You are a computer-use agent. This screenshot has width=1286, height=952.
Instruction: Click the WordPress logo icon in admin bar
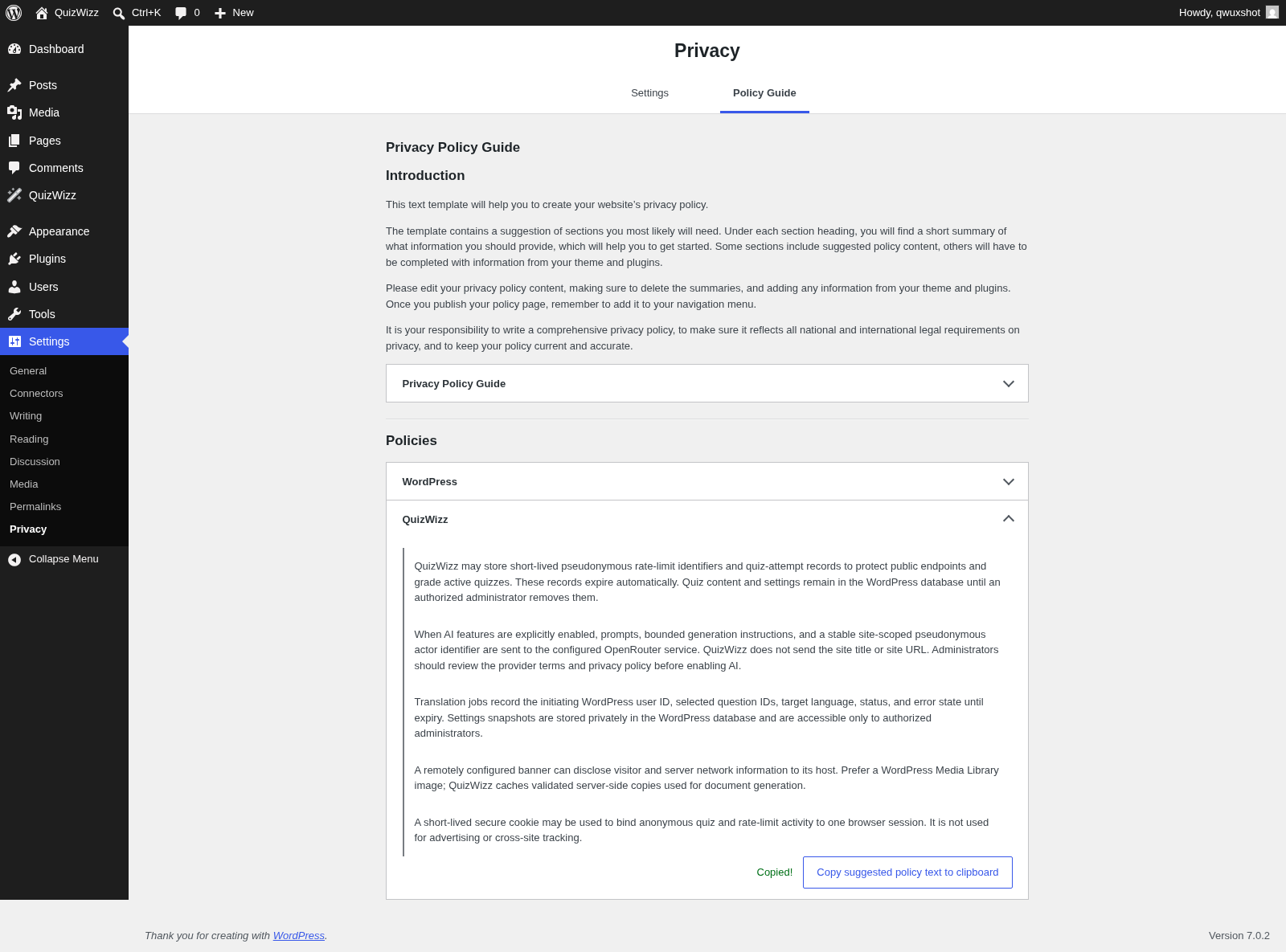click(14, 13)
